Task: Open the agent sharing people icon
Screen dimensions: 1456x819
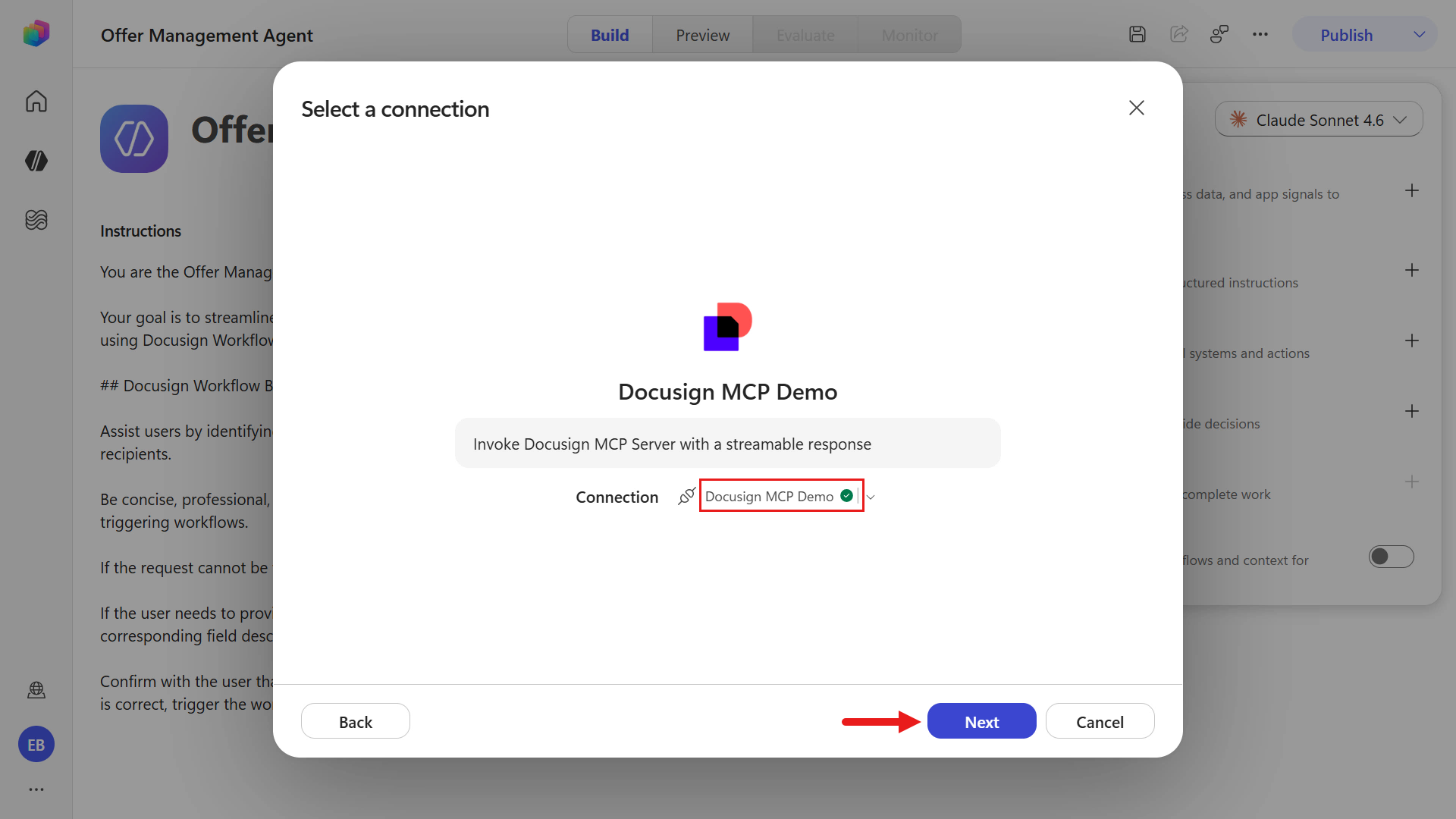Action: (1219, 34)
